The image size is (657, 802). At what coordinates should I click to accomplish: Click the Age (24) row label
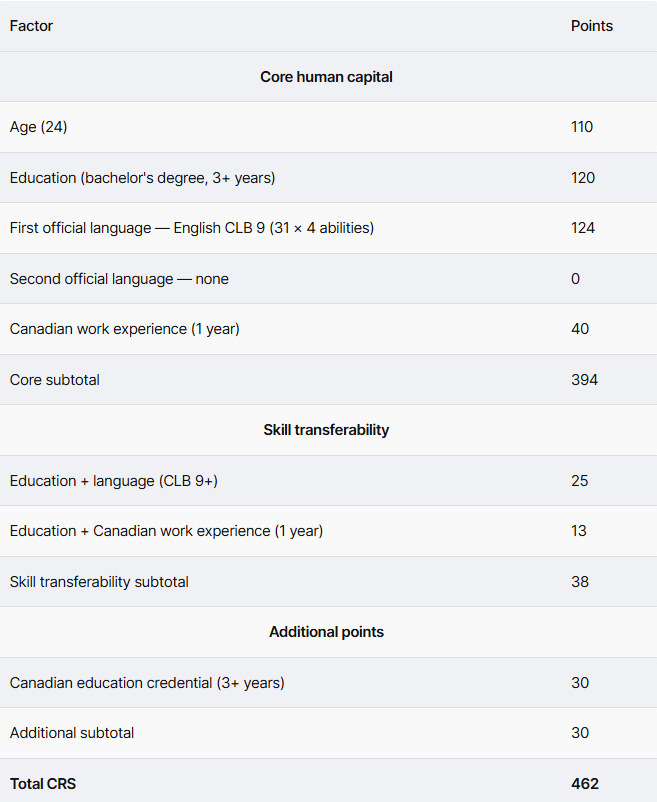(38, 127)
